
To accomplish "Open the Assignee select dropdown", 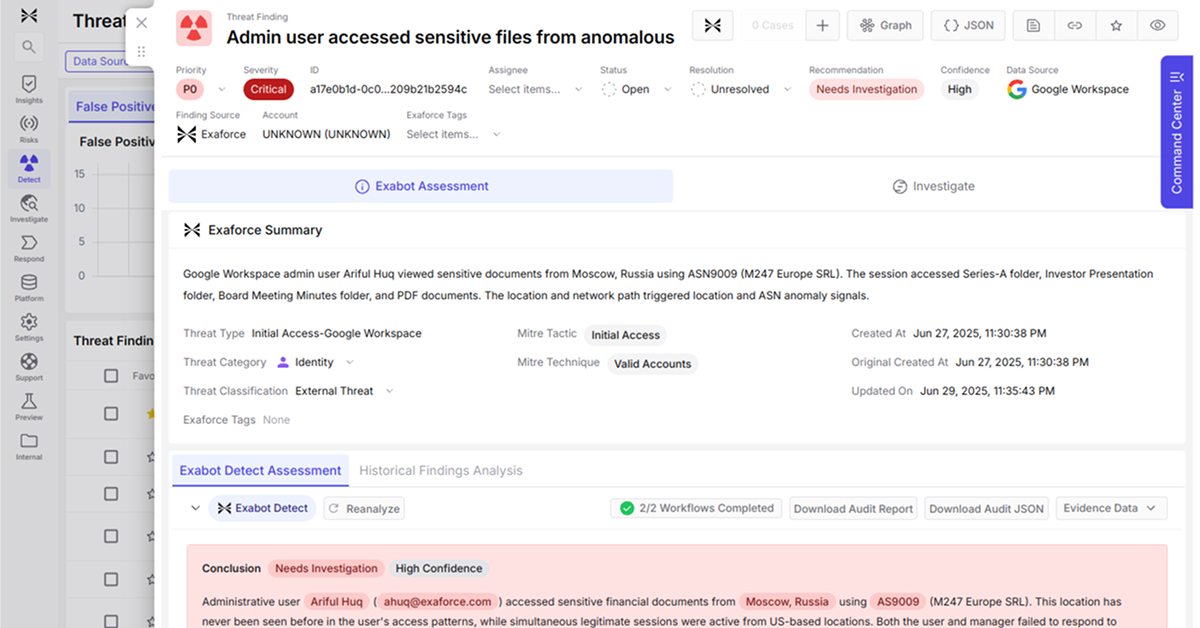I will click(537, 89).
